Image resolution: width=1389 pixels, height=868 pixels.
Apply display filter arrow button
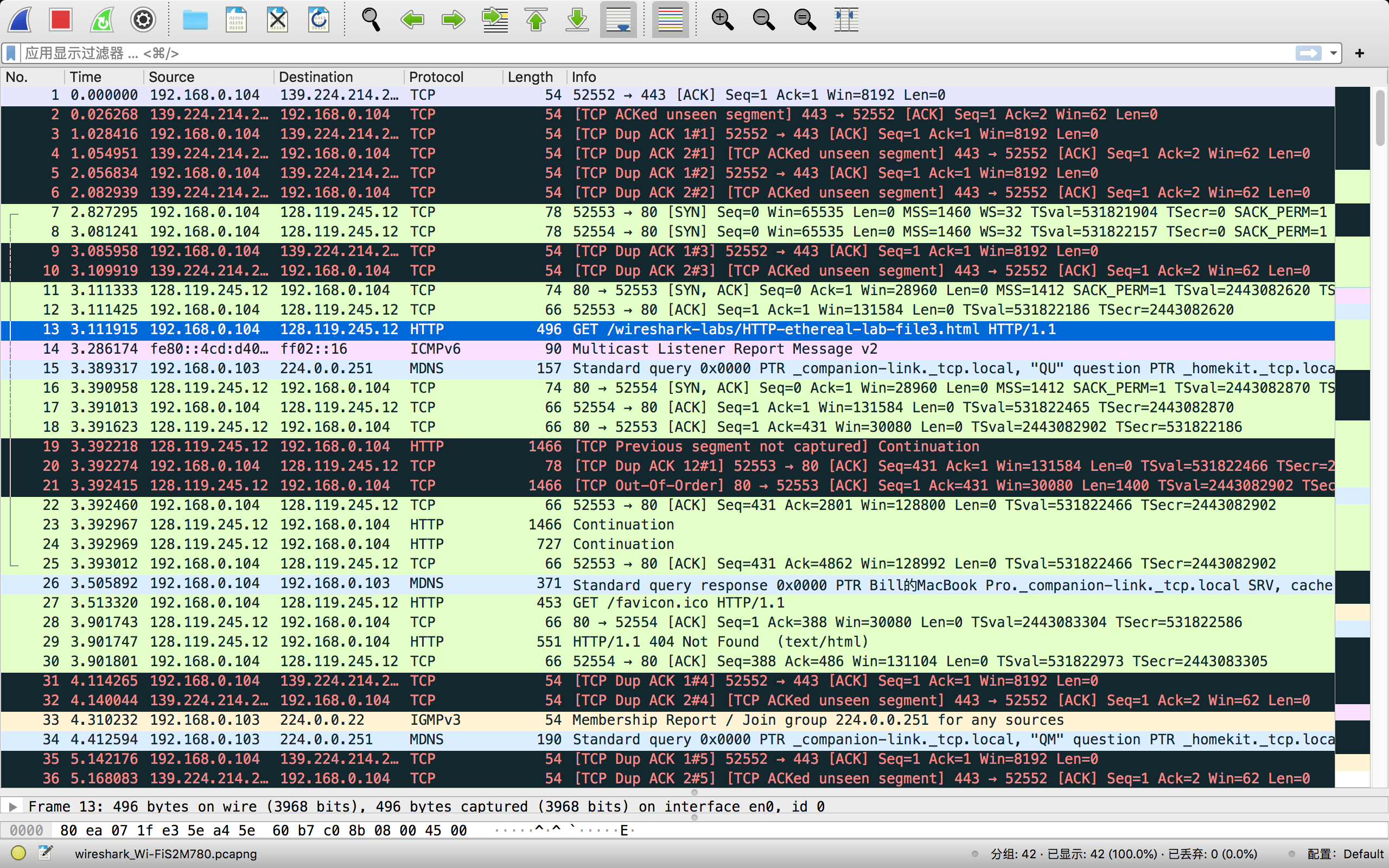coord(1308,53)
